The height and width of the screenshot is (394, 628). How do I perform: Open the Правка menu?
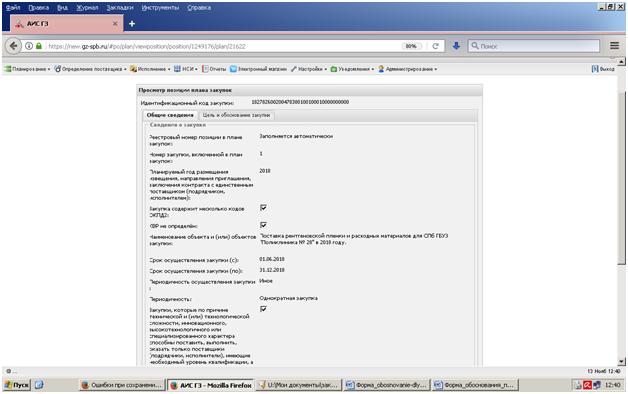[38, 8]
